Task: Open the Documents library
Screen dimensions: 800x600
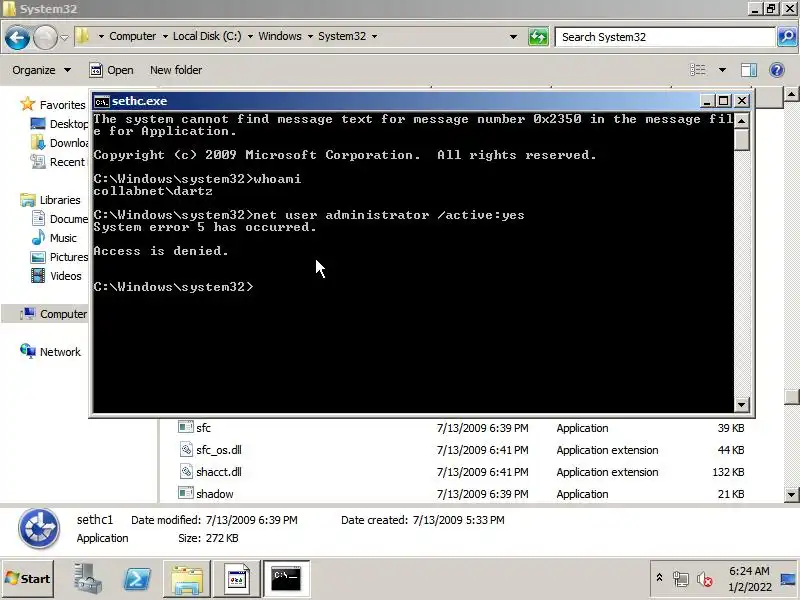Action: click(x=59, y=219)
